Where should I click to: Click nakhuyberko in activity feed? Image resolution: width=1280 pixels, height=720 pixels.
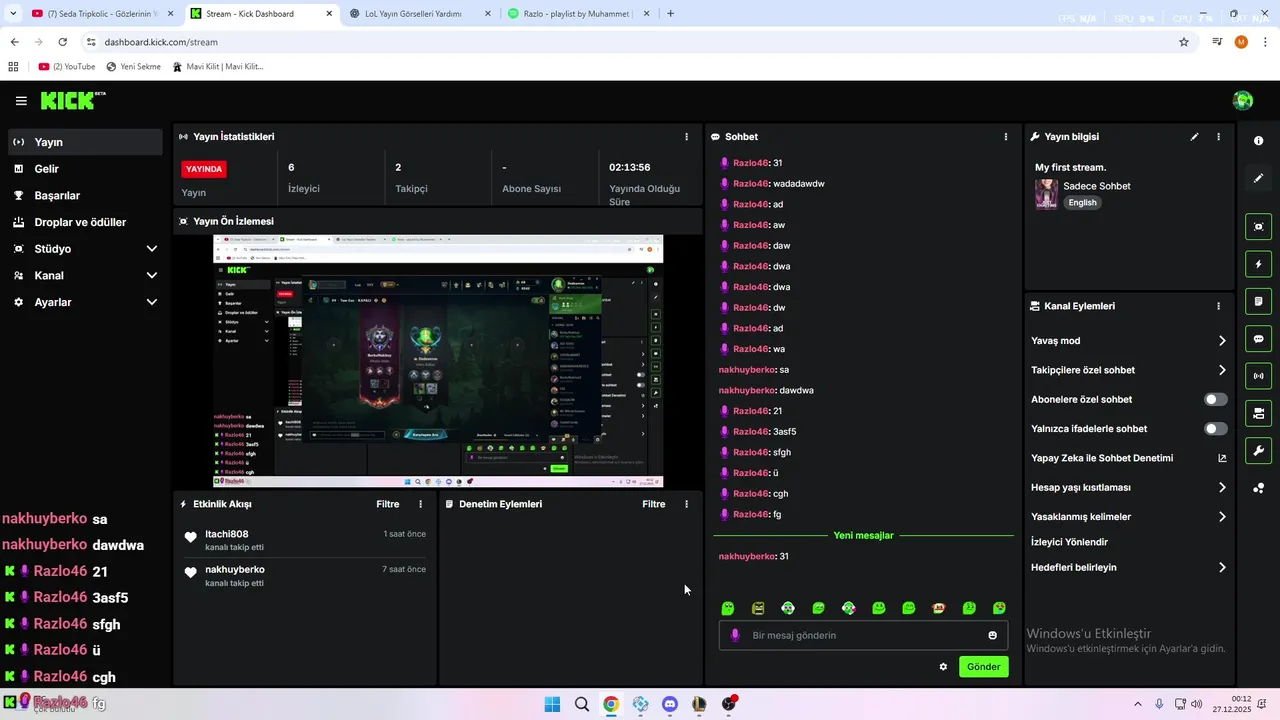click(235, 569)
